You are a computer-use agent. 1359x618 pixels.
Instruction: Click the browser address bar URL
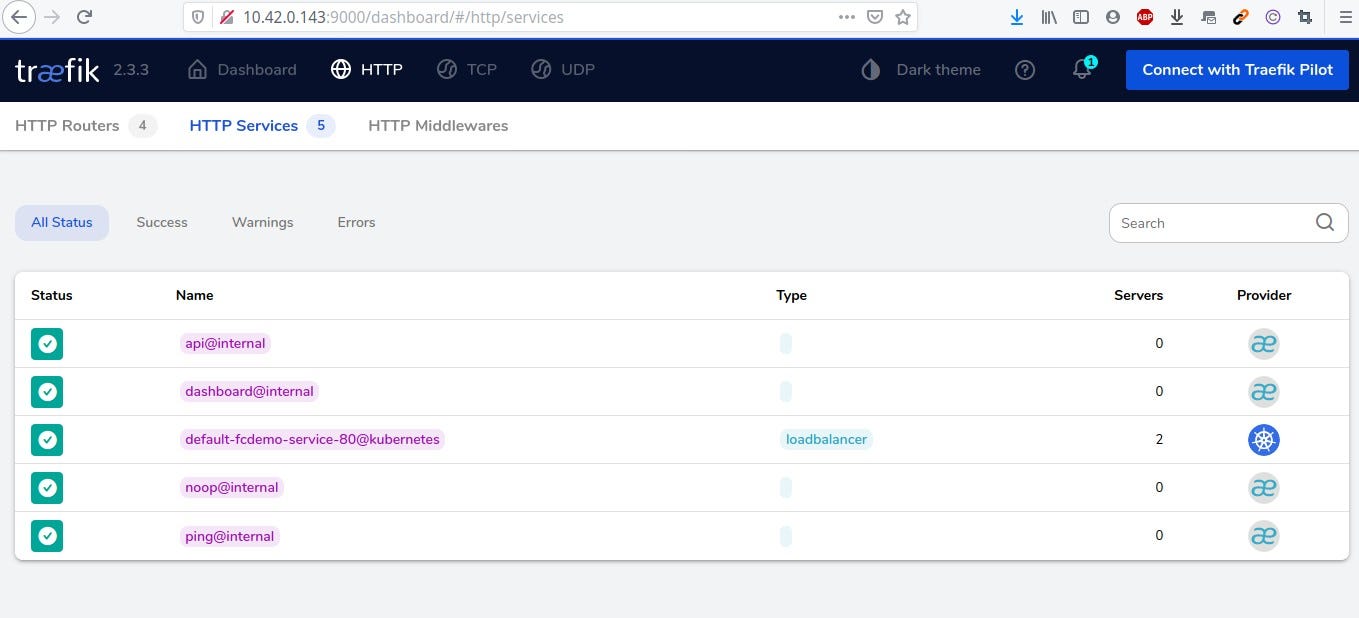pyautogui.click(x=403, y=17)
